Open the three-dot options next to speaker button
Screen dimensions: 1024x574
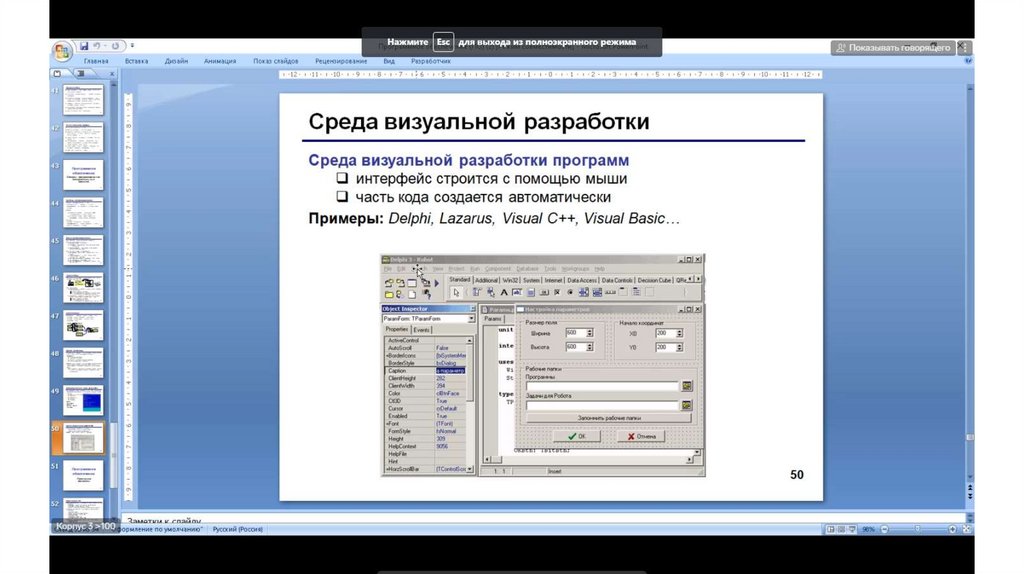click(962, 47)
